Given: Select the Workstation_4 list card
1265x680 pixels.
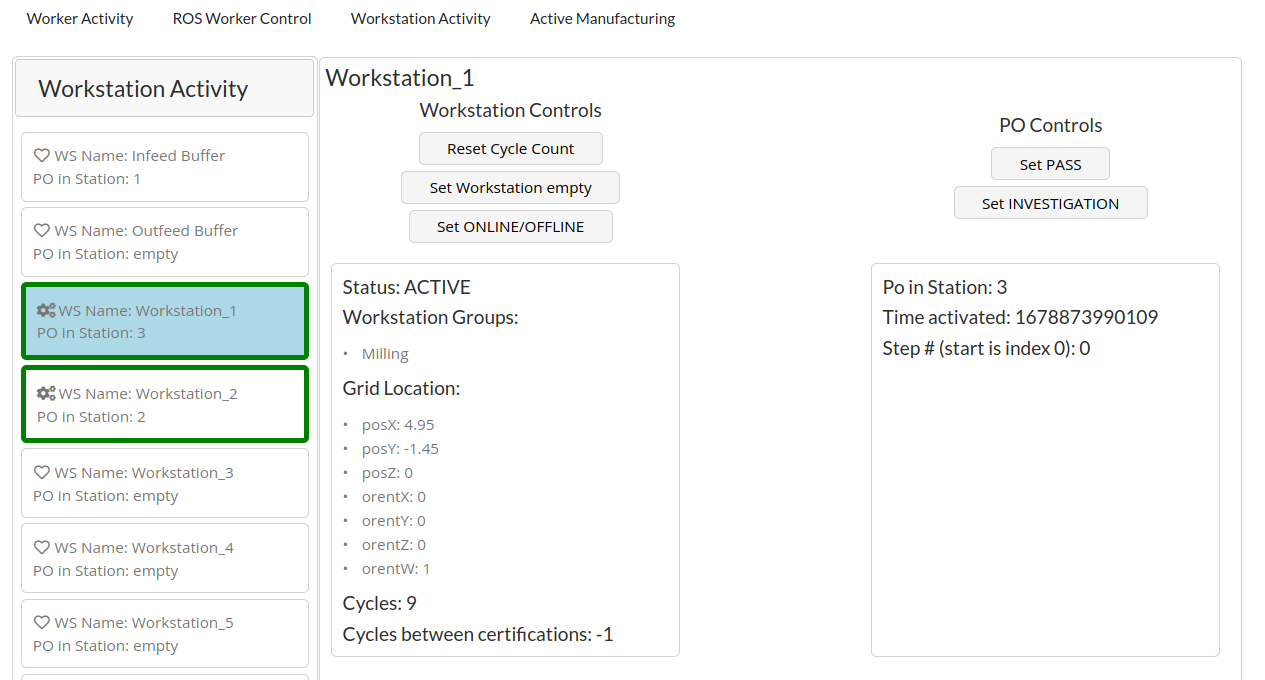Looking at the screenshot, I should [165, 559].
